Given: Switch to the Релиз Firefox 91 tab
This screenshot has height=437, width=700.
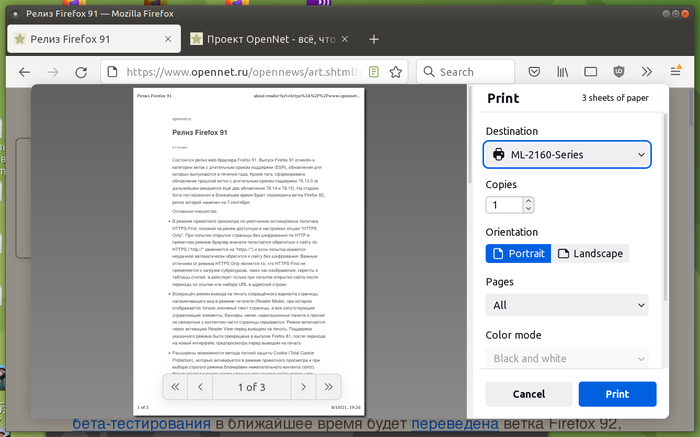Looking at the screenshot, I should 94,39.
